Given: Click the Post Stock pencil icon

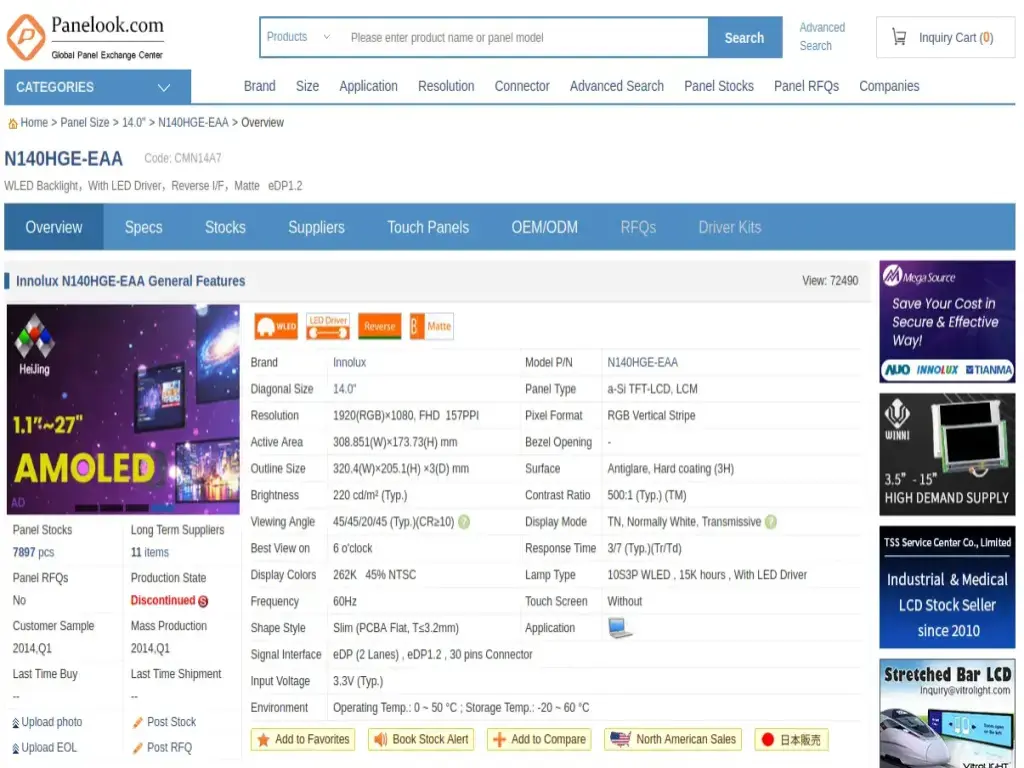Looking at the screenshot, I should click(x=137, y=722).
